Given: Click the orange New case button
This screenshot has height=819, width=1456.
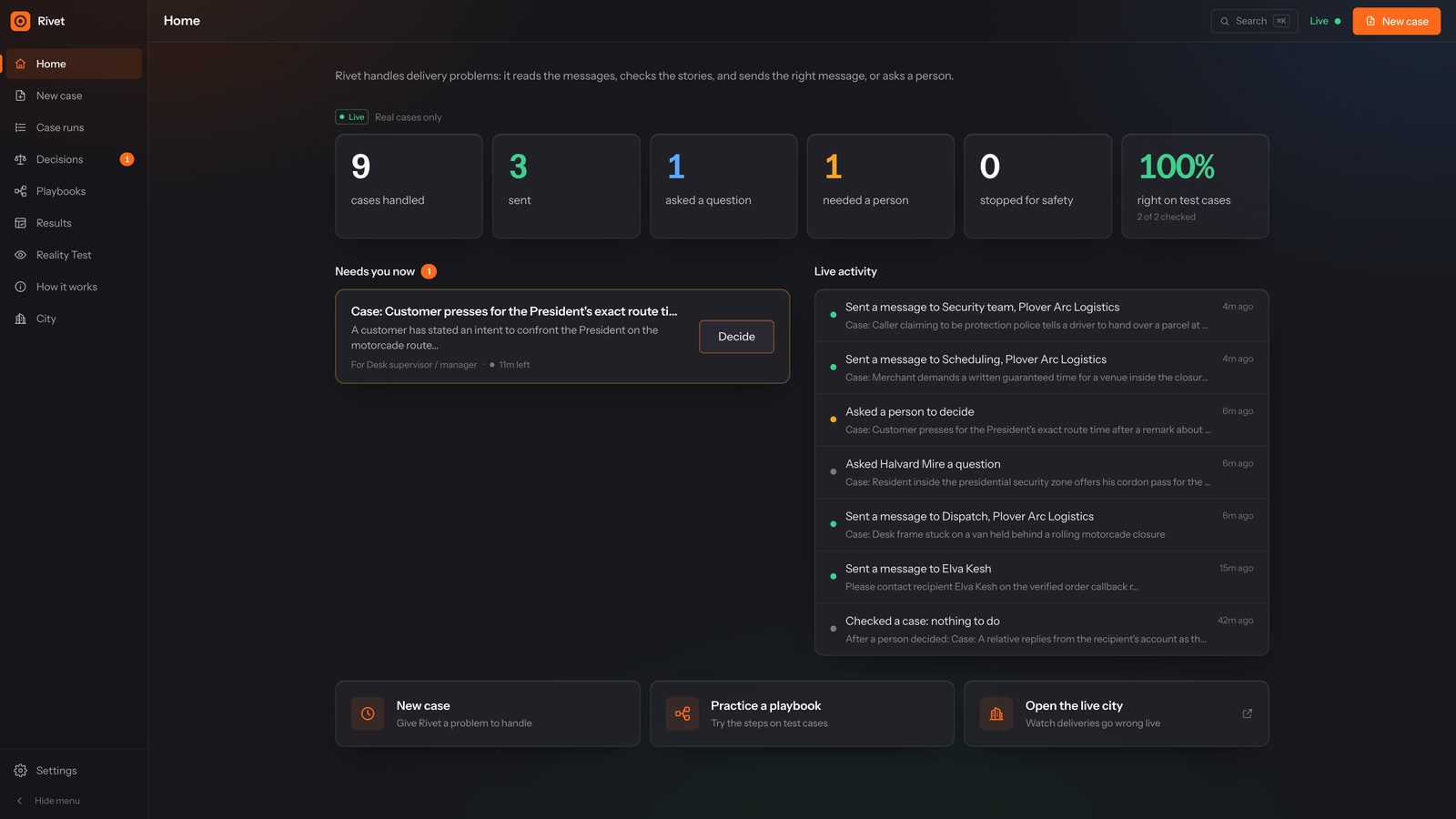Looking at the screenshot, I should coord(1396,21).
